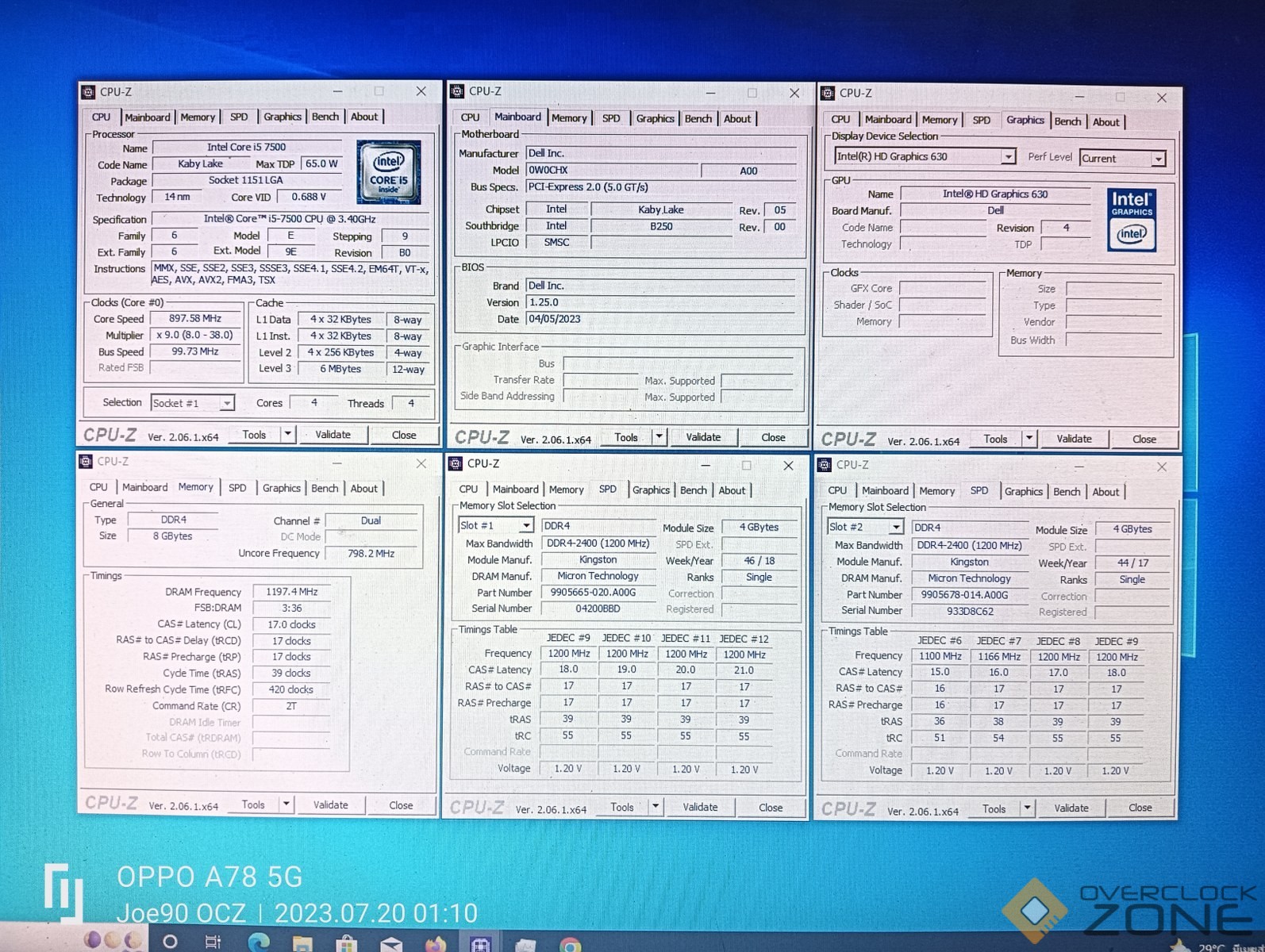Click the Intel Core i5 logo
The height and width of the screenshot is (952, 1265).
tap(388, 173)
